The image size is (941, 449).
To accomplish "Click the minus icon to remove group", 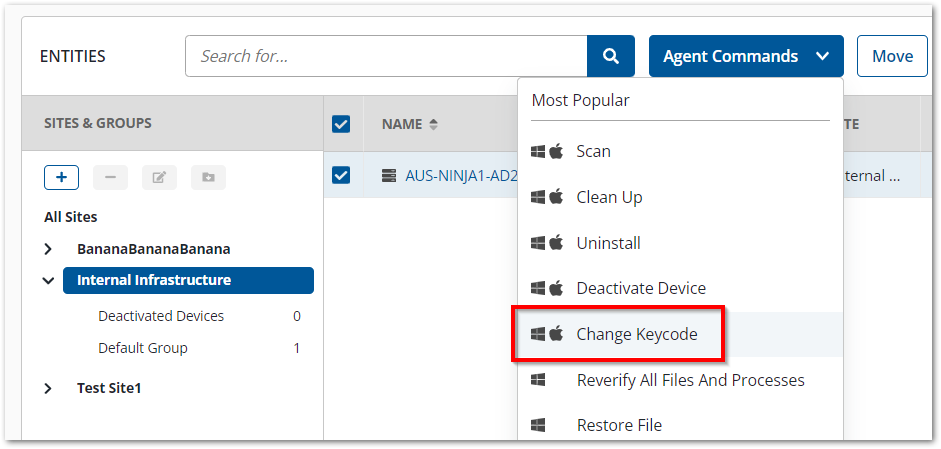I will pyautogui.click(x=110, y=177).
